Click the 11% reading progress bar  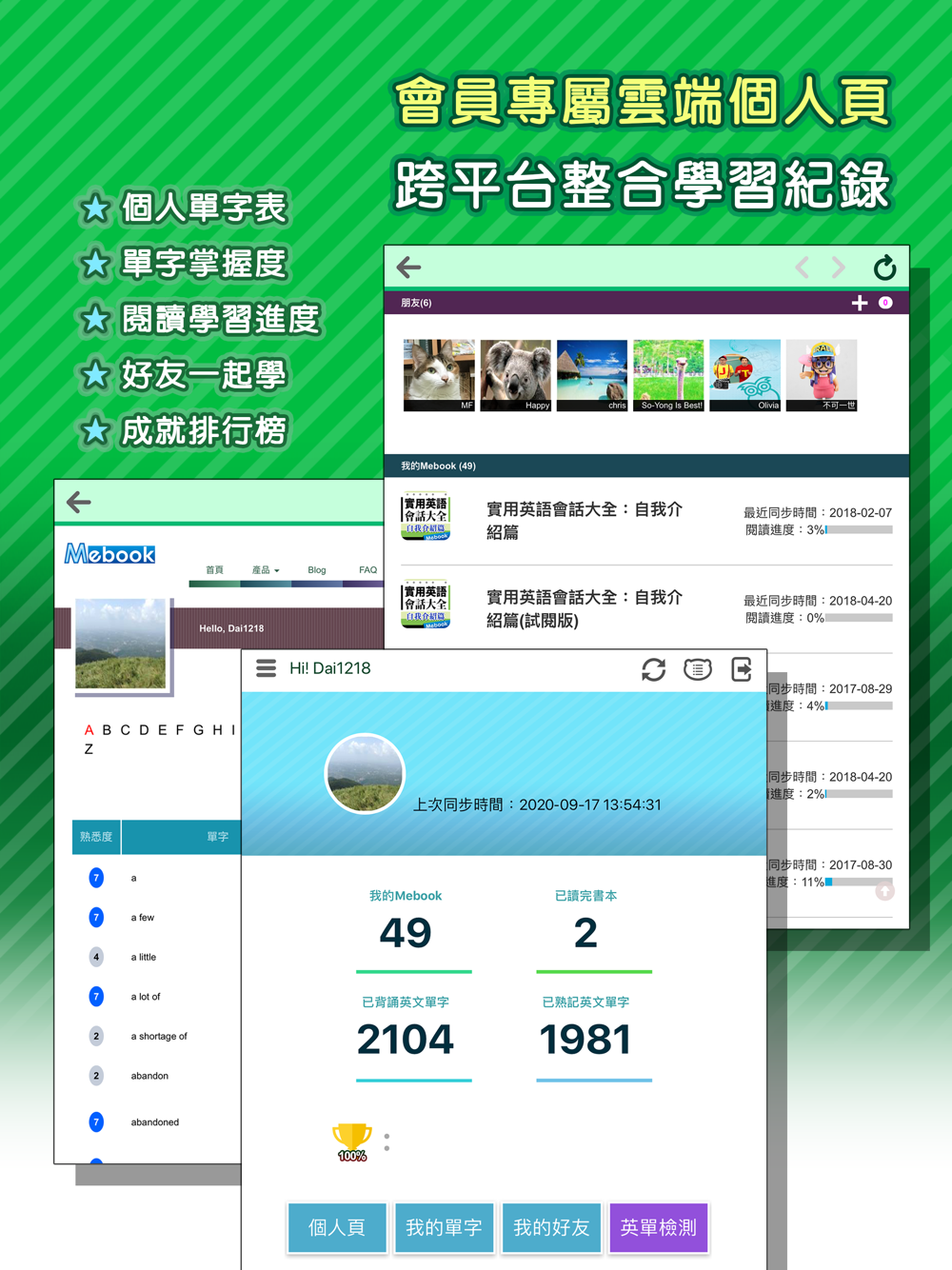tap(859, 882)
